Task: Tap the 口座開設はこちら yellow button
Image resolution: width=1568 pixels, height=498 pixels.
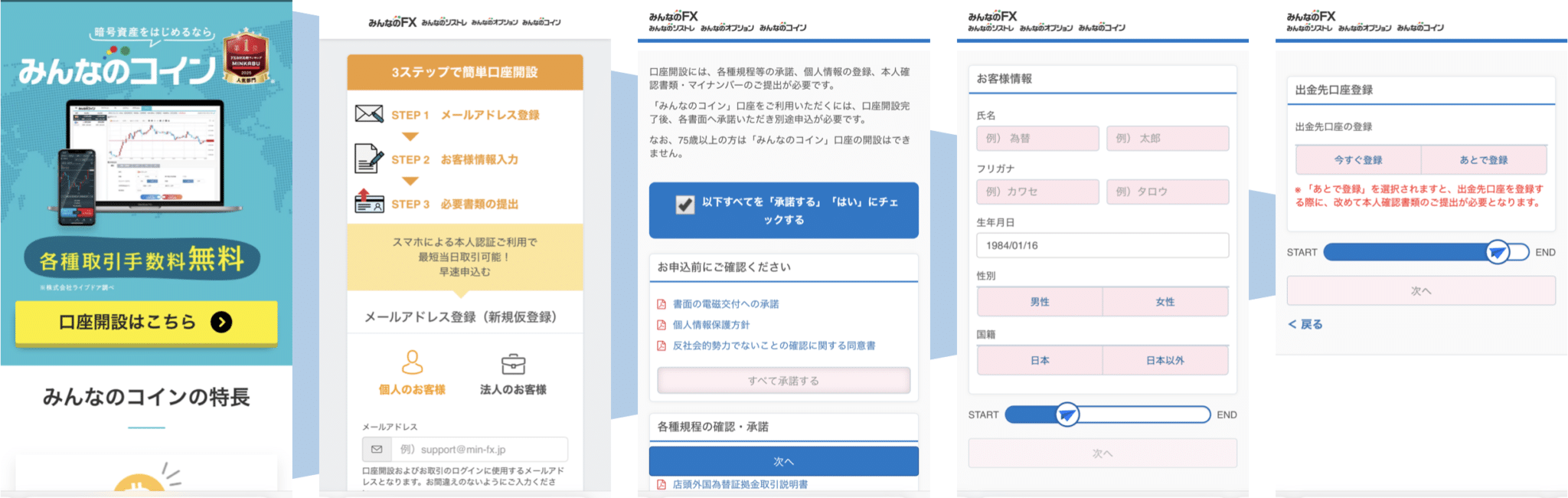Action: (146, 322)
